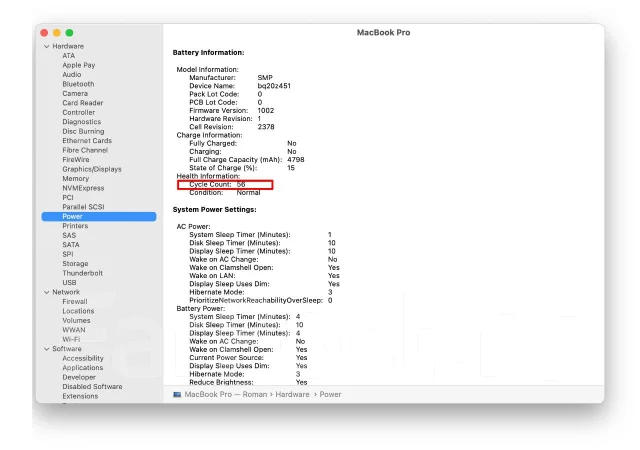Select Extensions under Software

pyautogui.click(x=80, y=396)
